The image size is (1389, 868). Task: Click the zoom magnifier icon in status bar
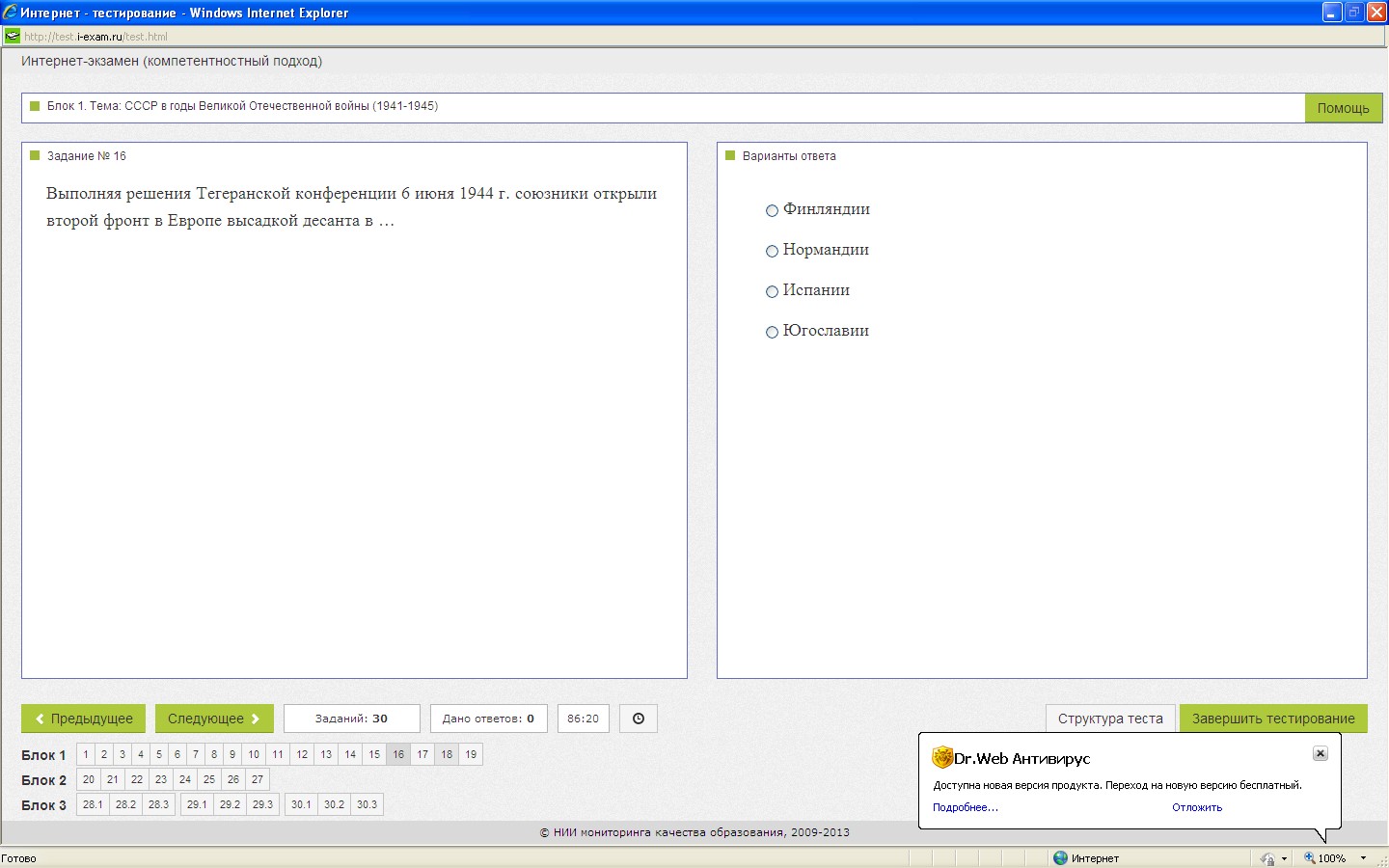click(x=1309, y=857)
